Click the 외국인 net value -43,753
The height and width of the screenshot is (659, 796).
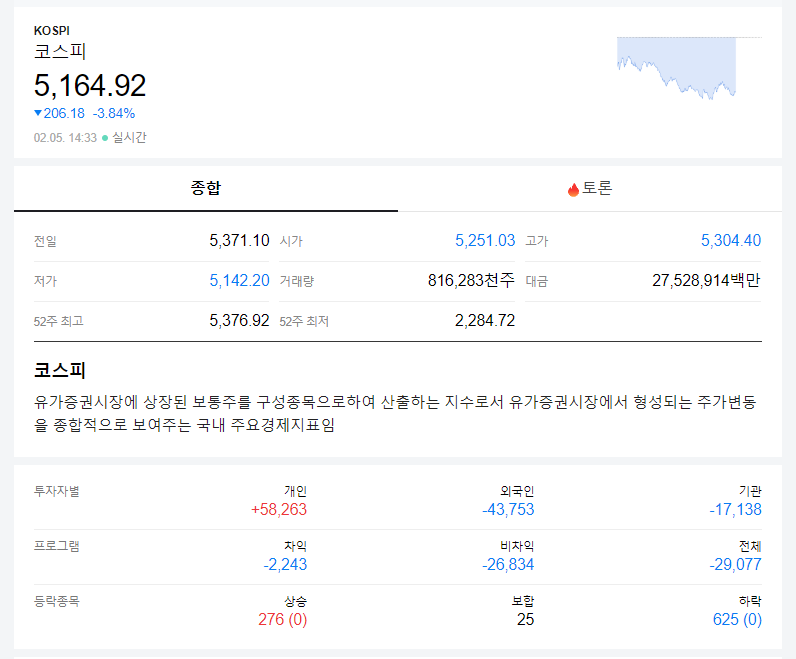[x=508, y=509]
